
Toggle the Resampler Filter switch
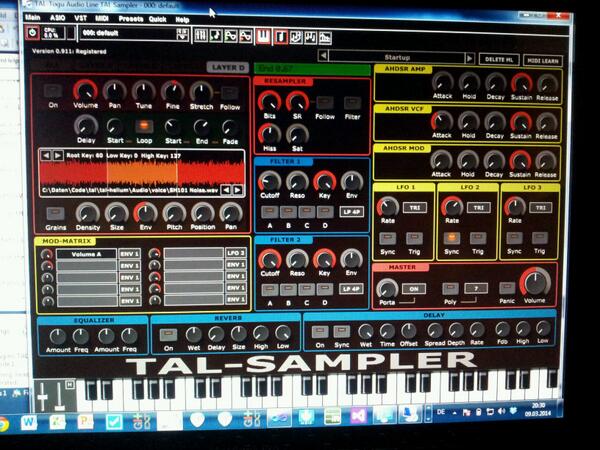coord(352,103)
